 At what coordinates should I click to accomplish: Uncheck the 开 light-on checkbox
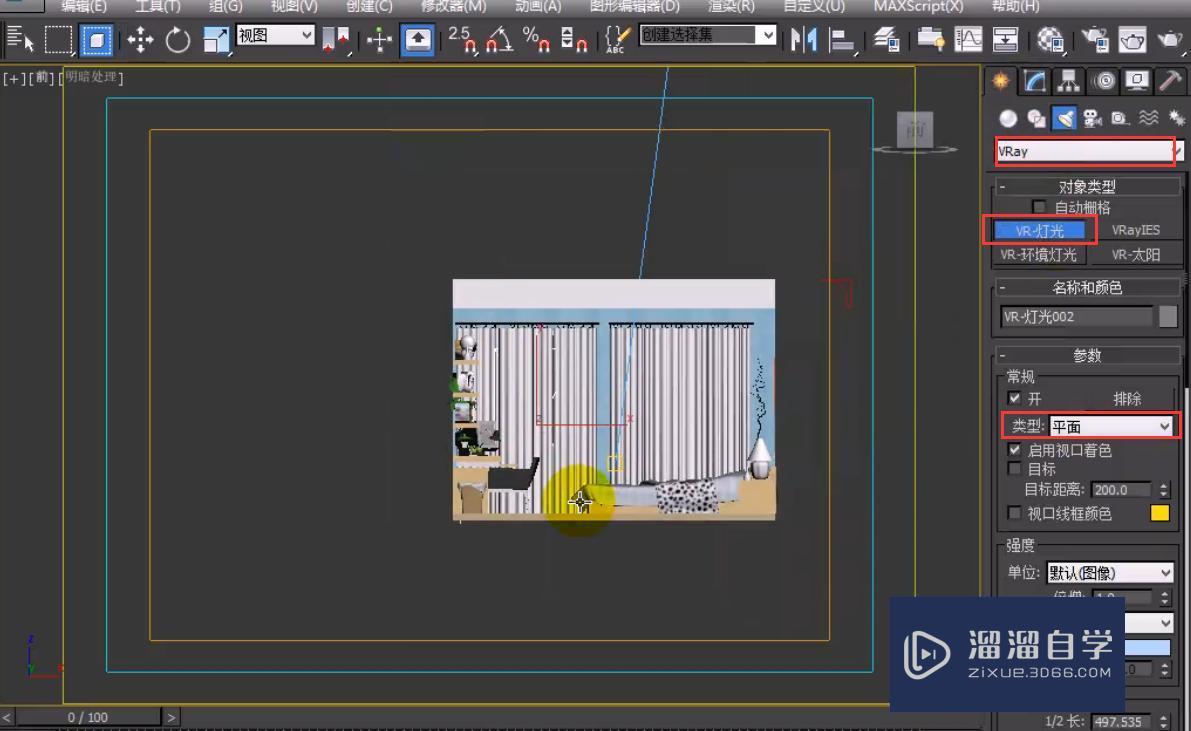click(1015, 398)
